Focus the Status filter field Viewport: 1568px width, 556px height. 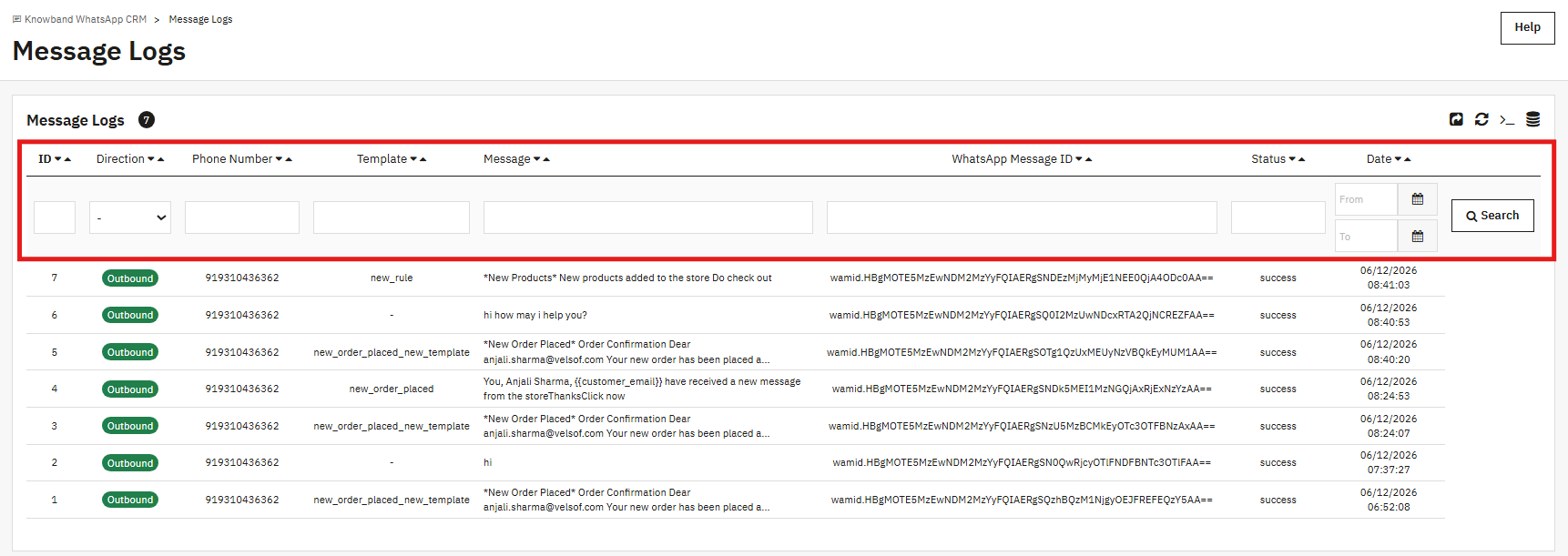pos(1278,217)
